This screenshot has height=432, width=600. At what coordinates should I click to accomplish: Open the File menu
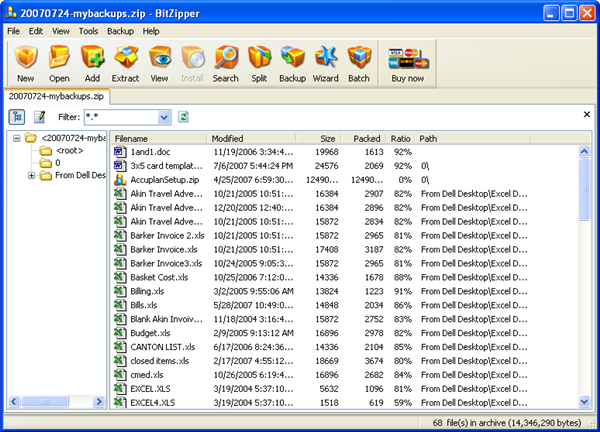(x=13, y=31)
